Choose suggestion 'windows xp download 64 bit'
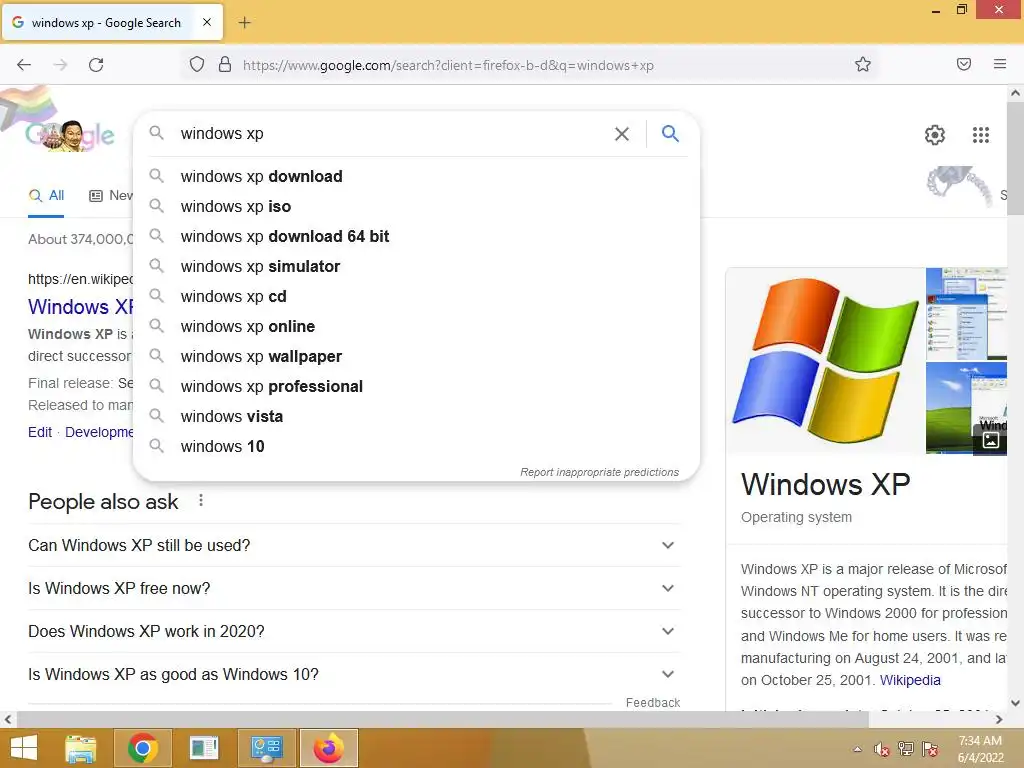Image resolution: width=1024 pixels, height=768 pixels. pos(416,236)
